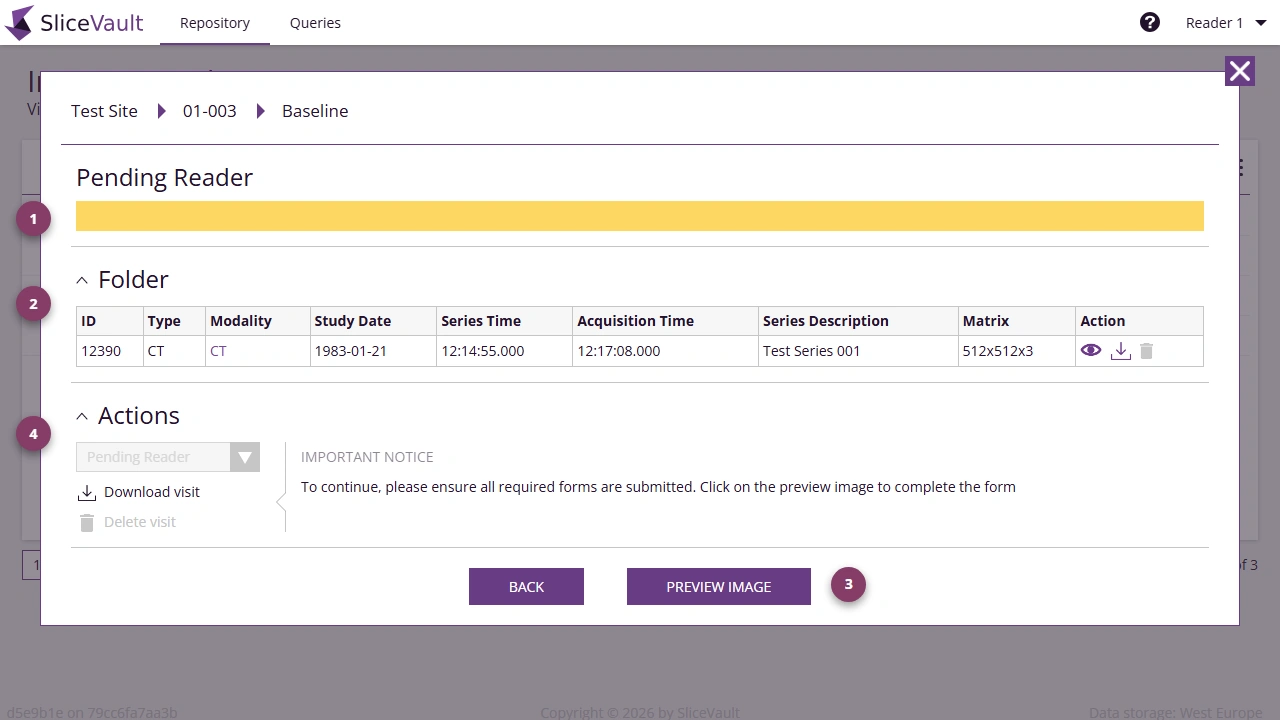The width and height of the screenshot is (1280, 720).
Task: Preview the Test Series 001 images via eye icon
Action: pos(1091,351)
